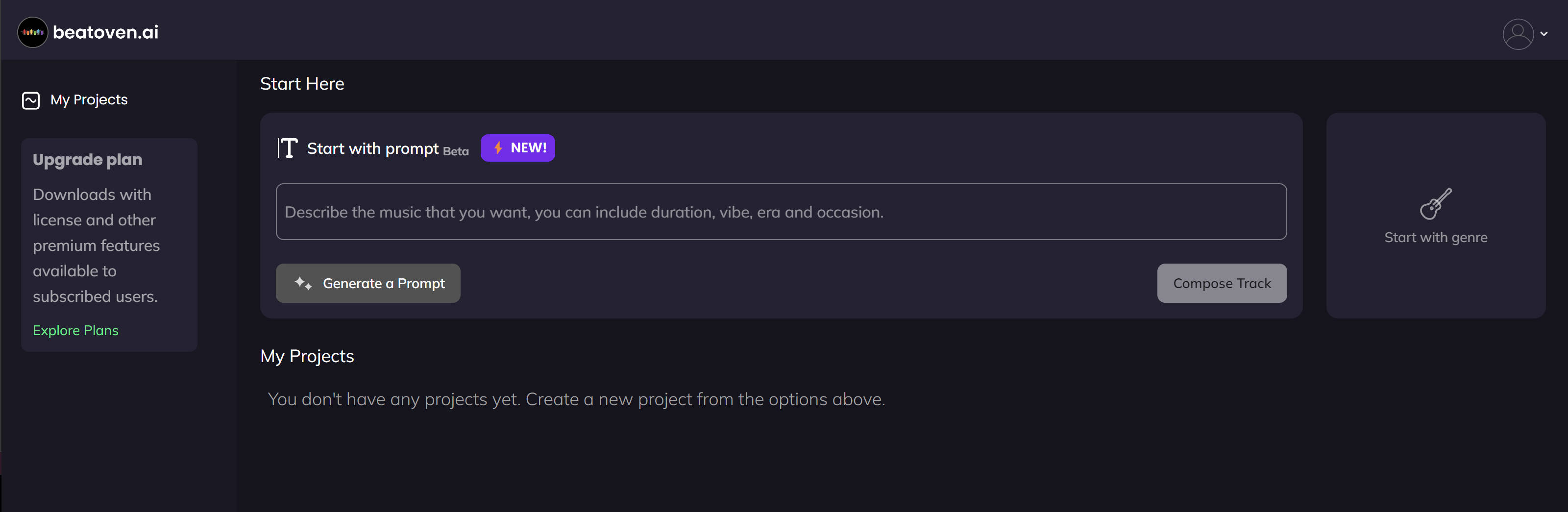
Task: Open Explore Plans link
Action: (75, 330)
